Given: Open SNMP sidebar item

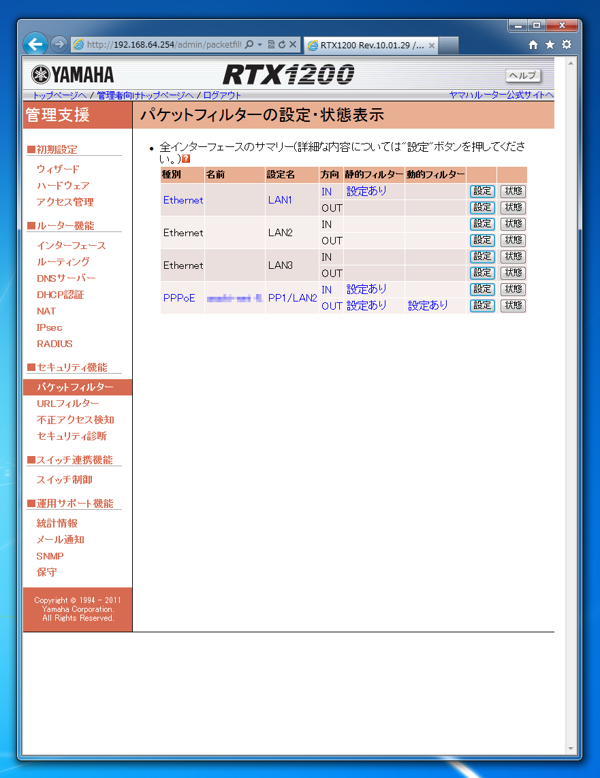Looking at the screenshot, I should pyautogui.click(x=50, y=556).
